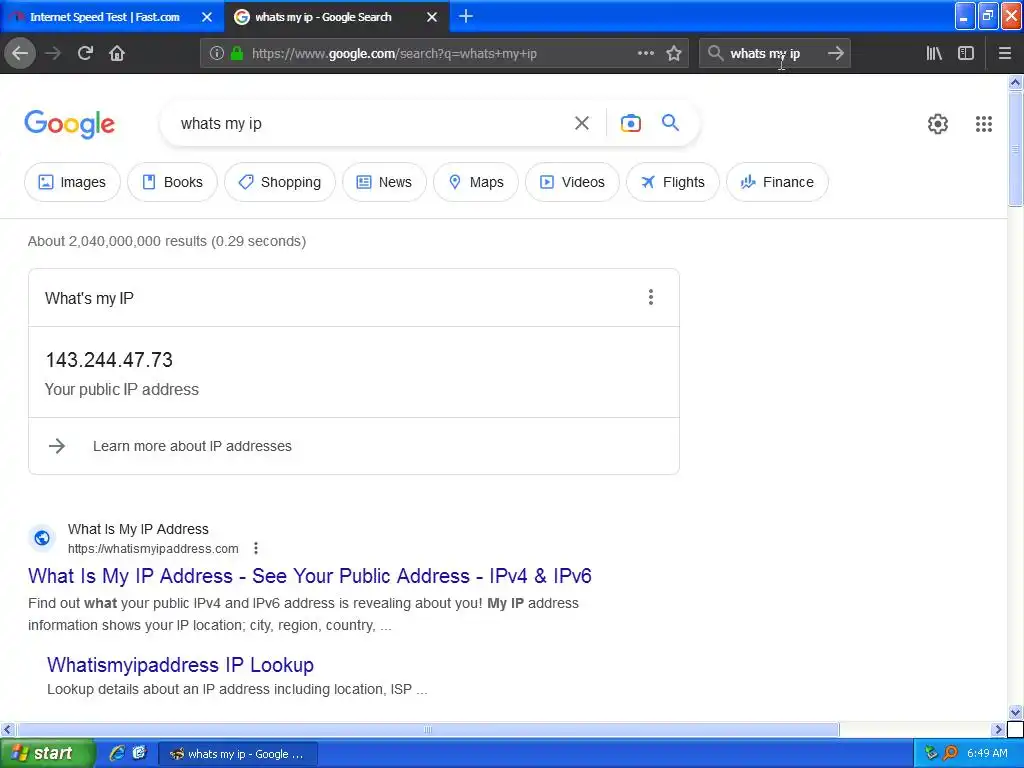Screen dimensions: 1024x768
Task: Click the browser search box text
Action: pyautogui.click(x=765, y=54)
